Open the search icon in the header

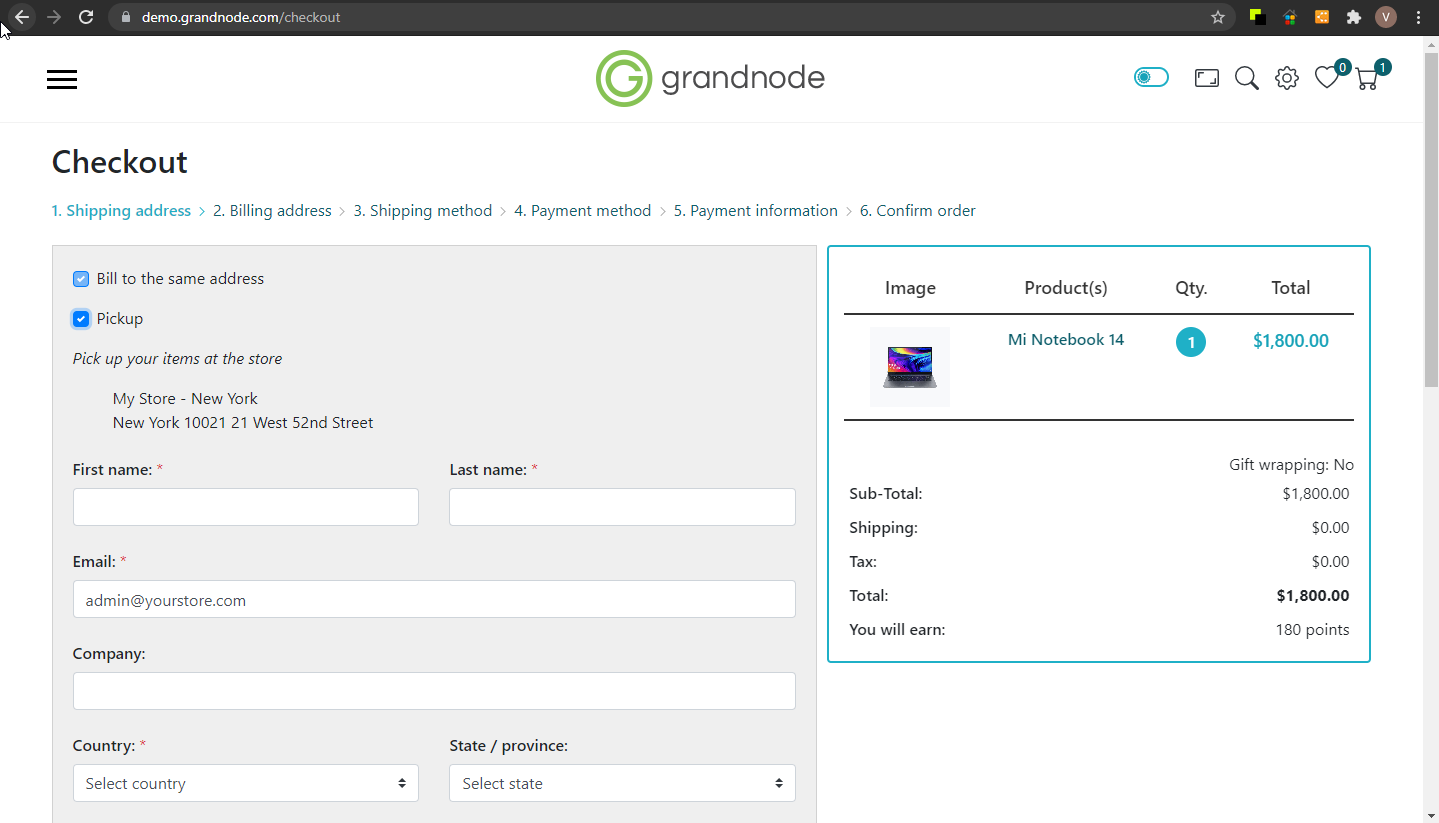tap(1246, 77)
